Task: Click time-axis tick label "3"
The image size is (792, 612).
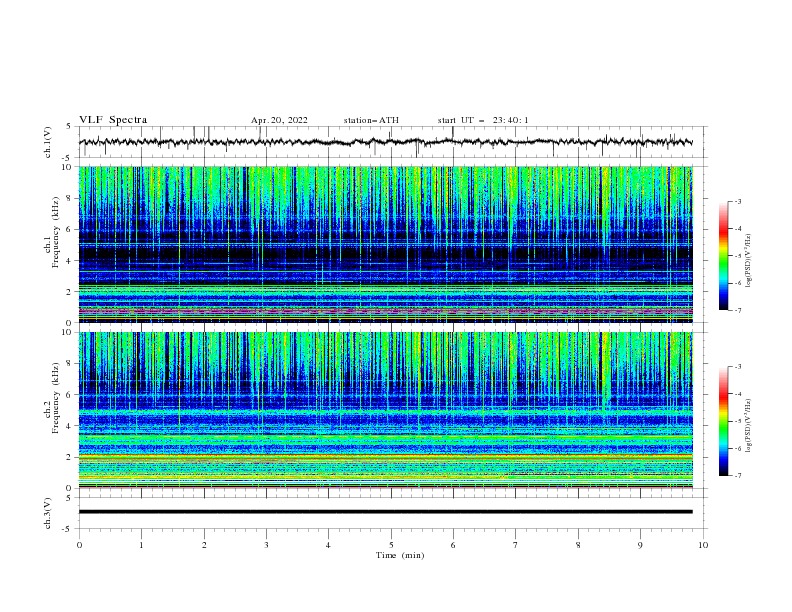Action: pos(266,545)
